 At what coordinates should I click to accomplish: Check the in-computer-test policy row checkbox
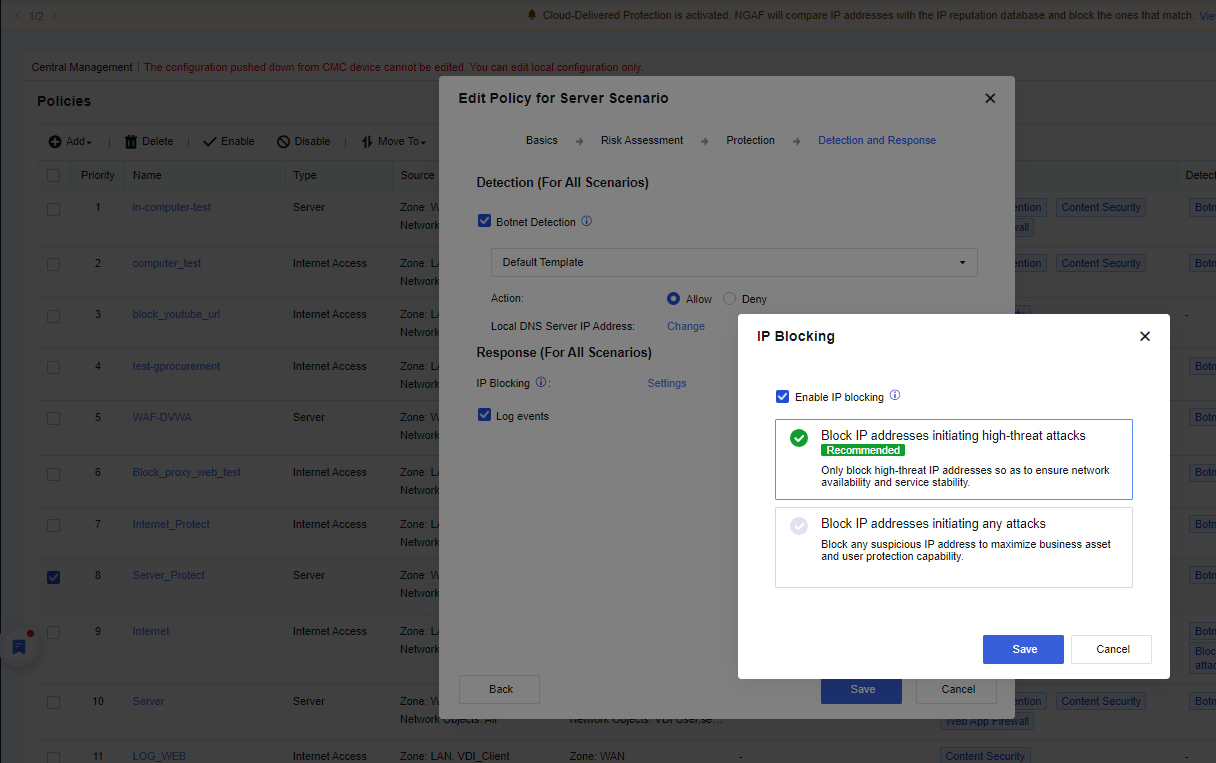[53, 209]
